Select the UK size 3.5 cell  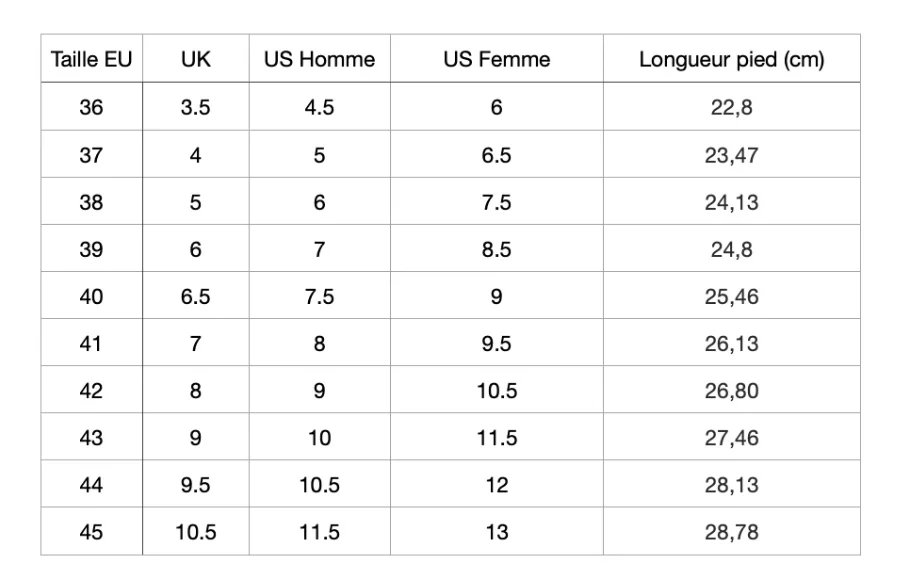click(196, 107)
